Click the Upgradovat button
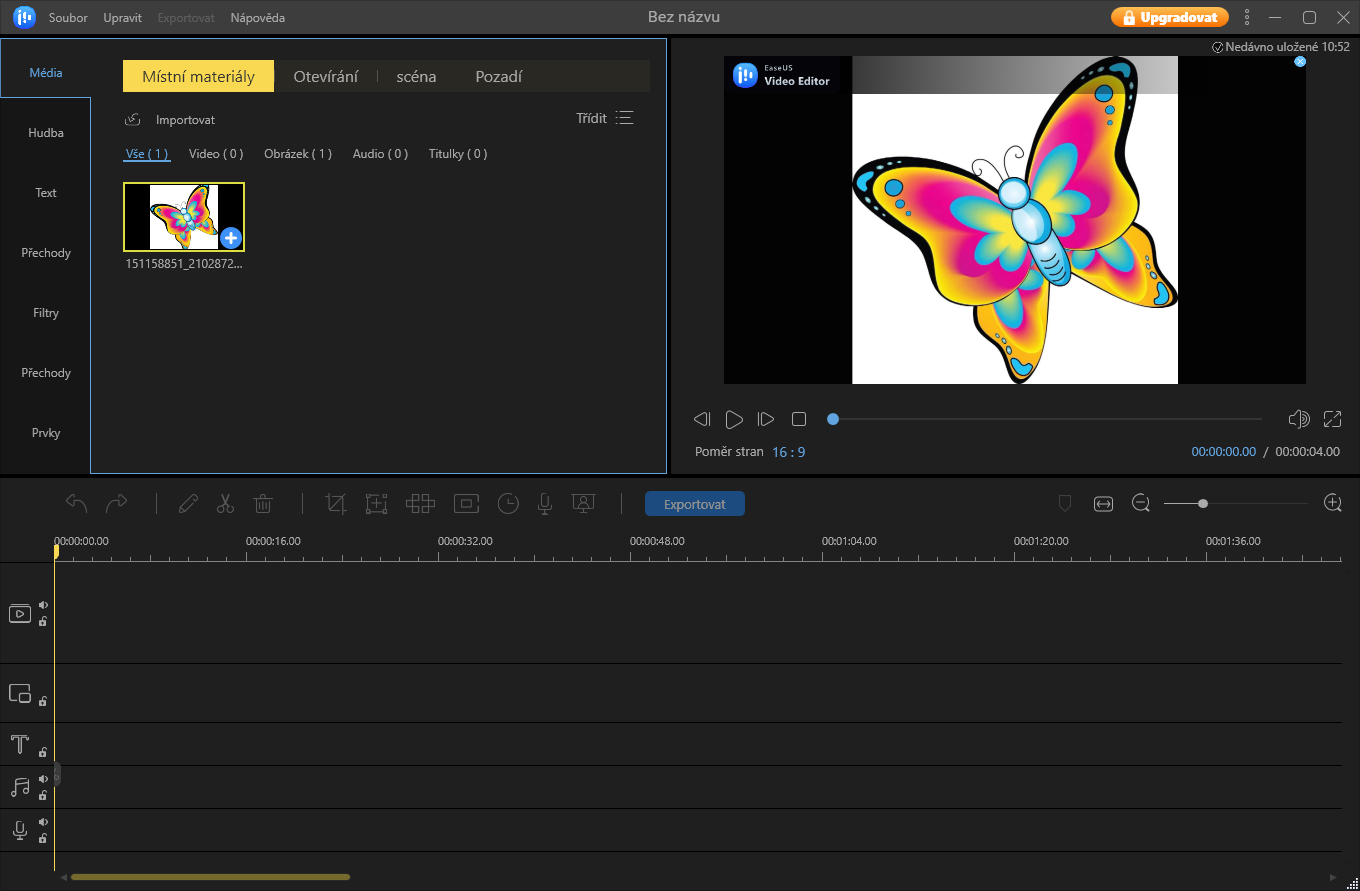 click(1169, 17)
